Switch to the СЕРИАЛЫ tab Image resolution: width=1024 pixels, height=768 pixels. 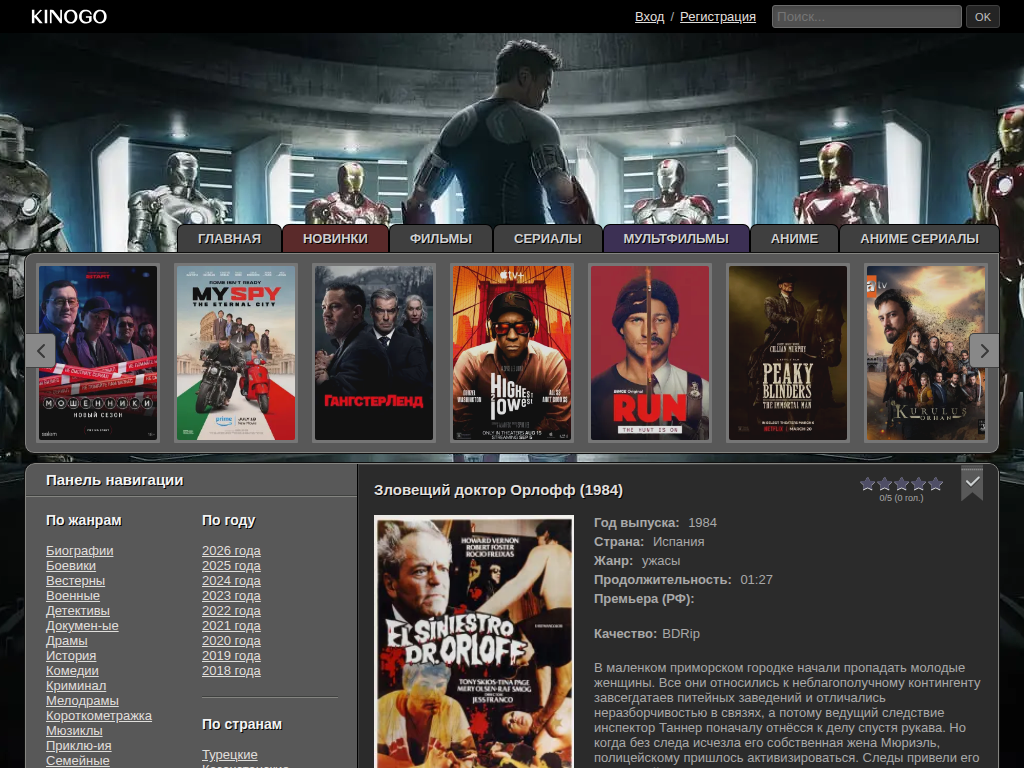click(547, 239)
